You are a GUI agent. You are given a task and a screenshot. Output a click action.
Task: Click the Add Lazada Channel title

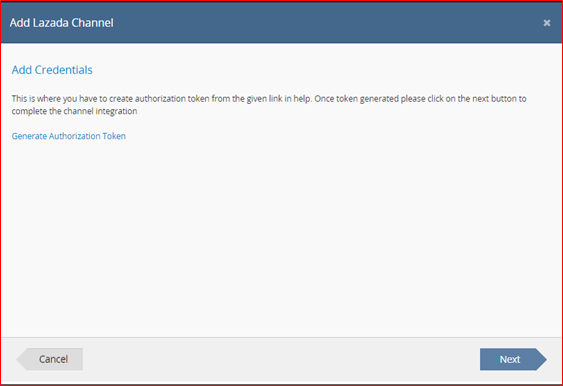click(x=62, y=23)
